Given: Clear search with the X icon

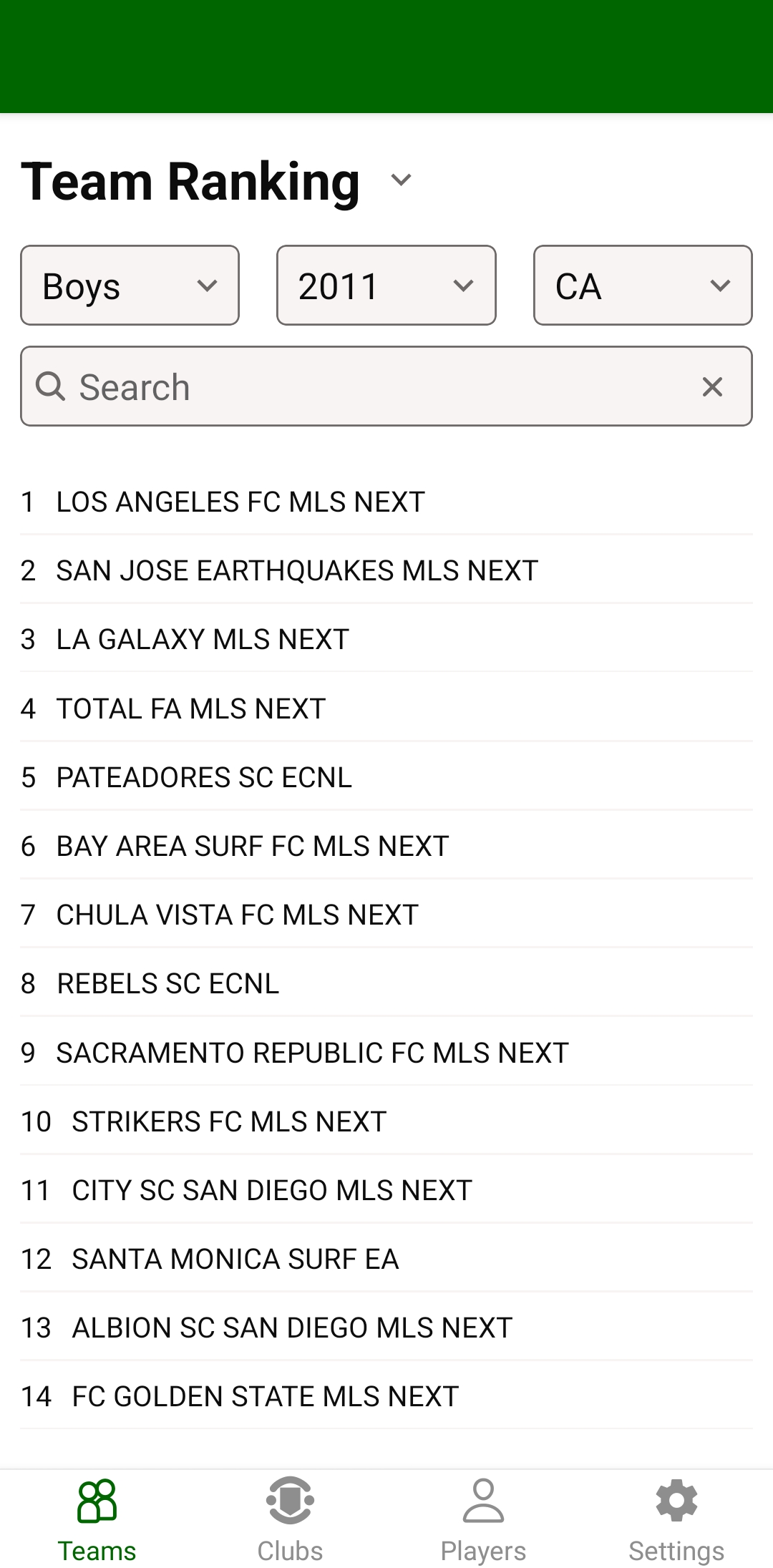Looking at the screenshot, I should 712,387.
